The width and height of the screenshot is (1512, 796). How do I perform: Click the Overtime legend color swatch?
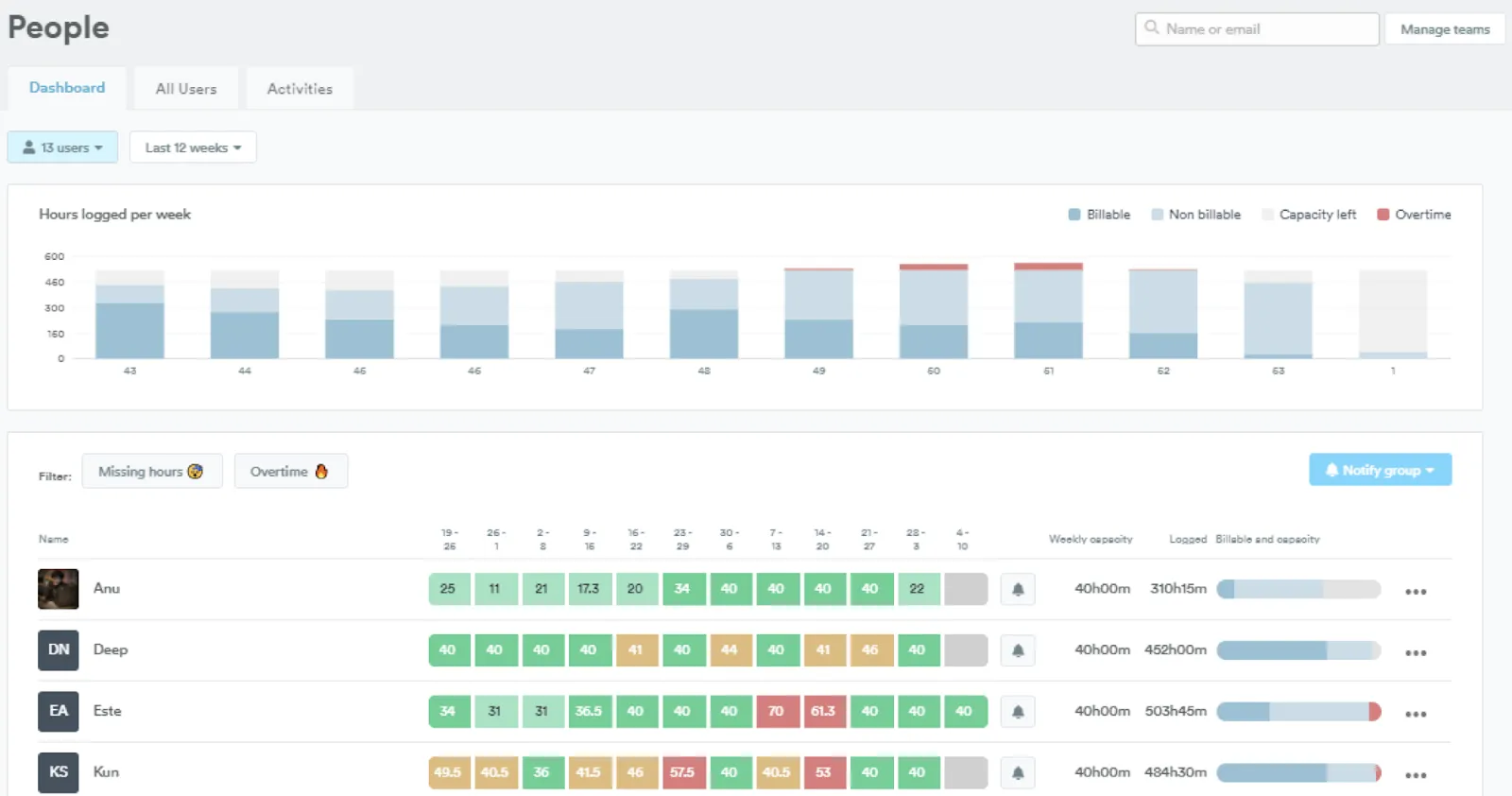1383,215
